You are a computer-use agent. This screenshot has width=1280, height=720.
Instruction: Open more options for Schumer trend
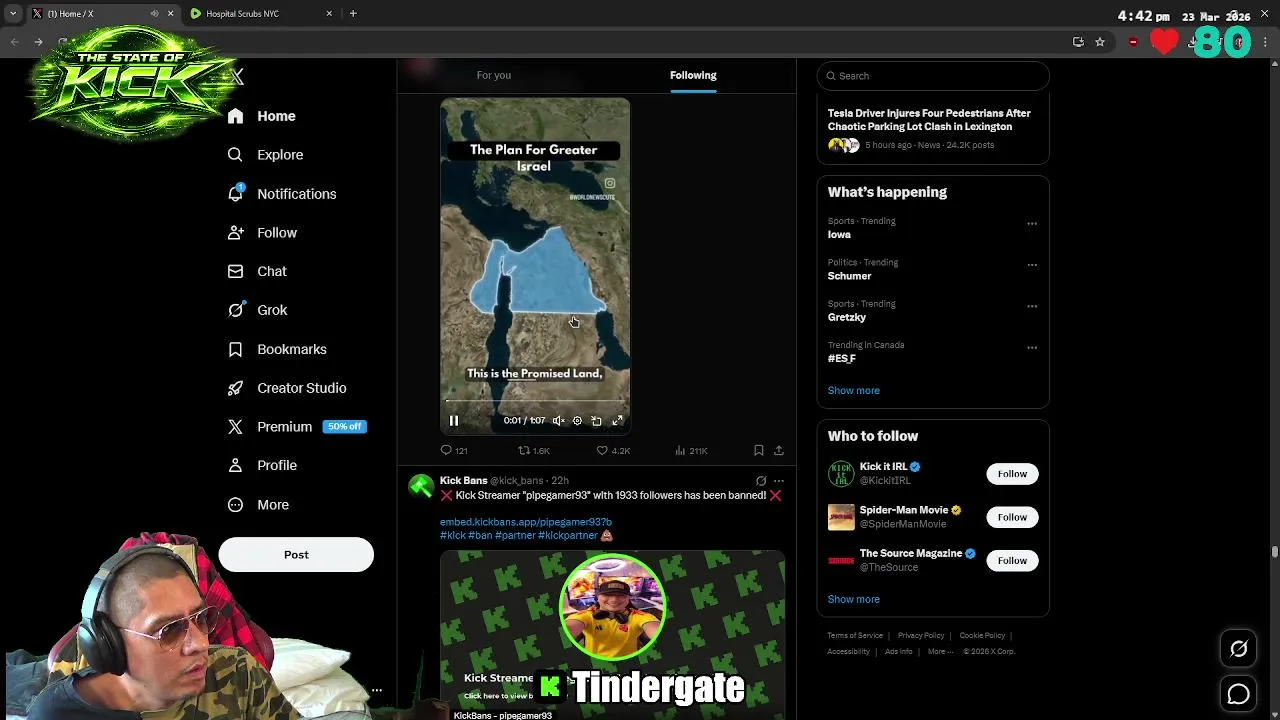[x=1032, y=265]
